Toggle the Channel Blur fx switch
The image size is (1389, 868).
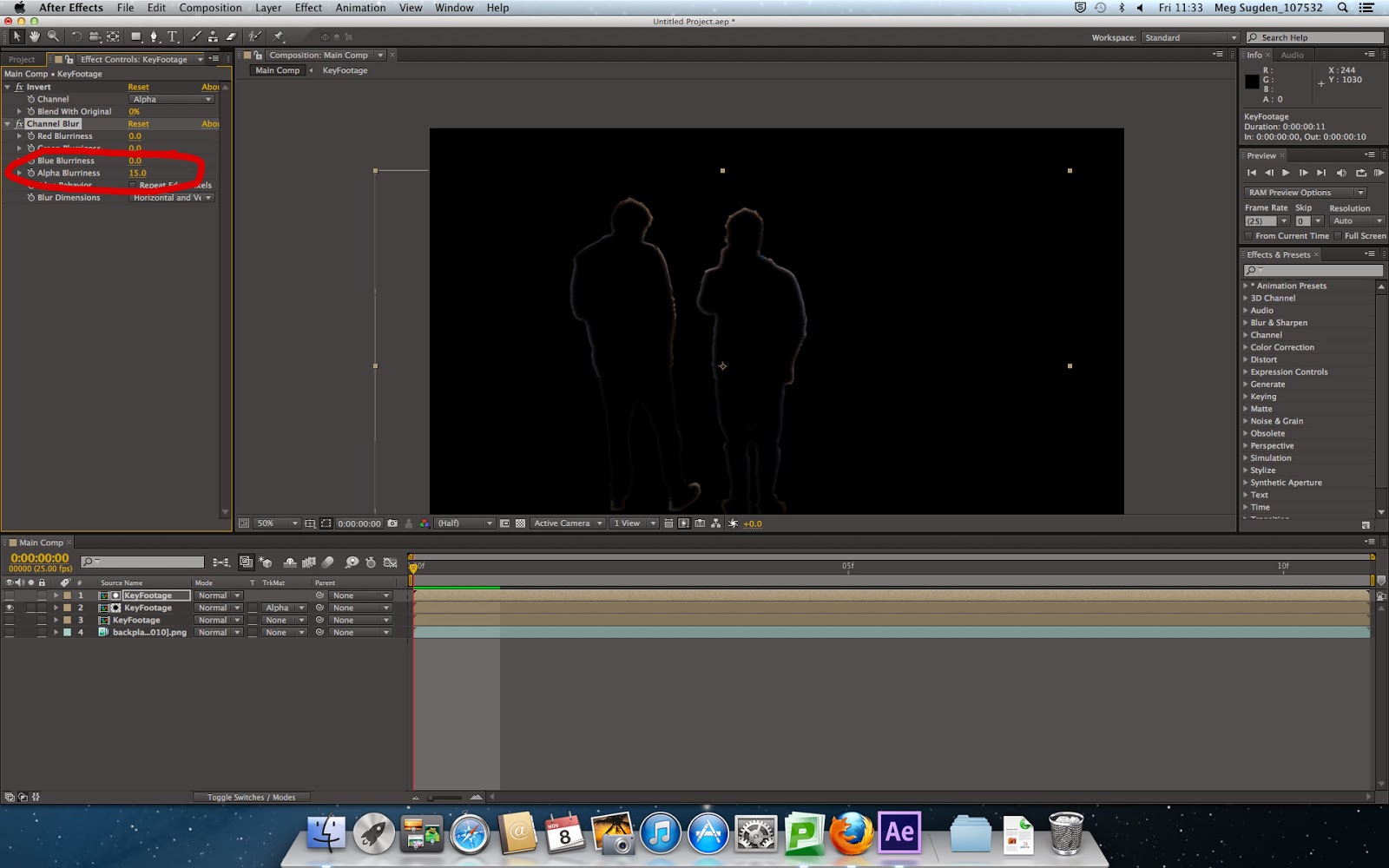click(19, 124)
